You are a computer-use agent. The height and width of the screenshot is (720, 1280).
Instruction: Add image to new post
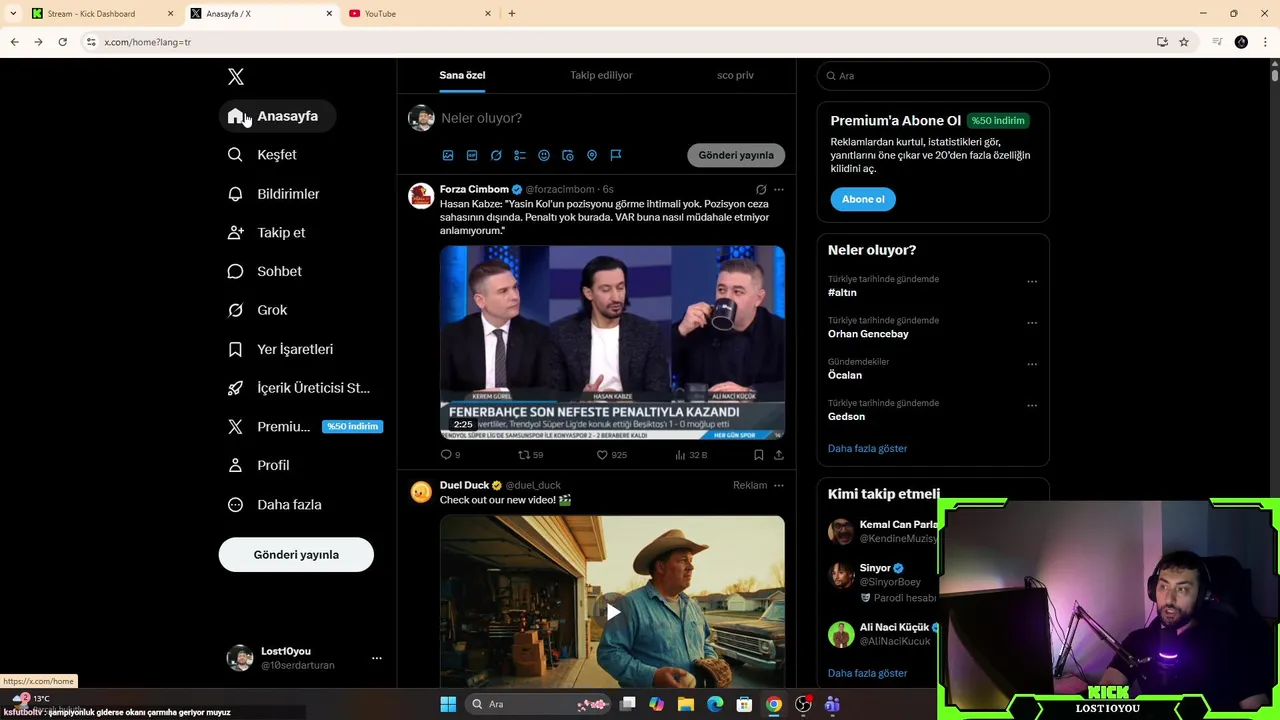[x=448, y=156]
